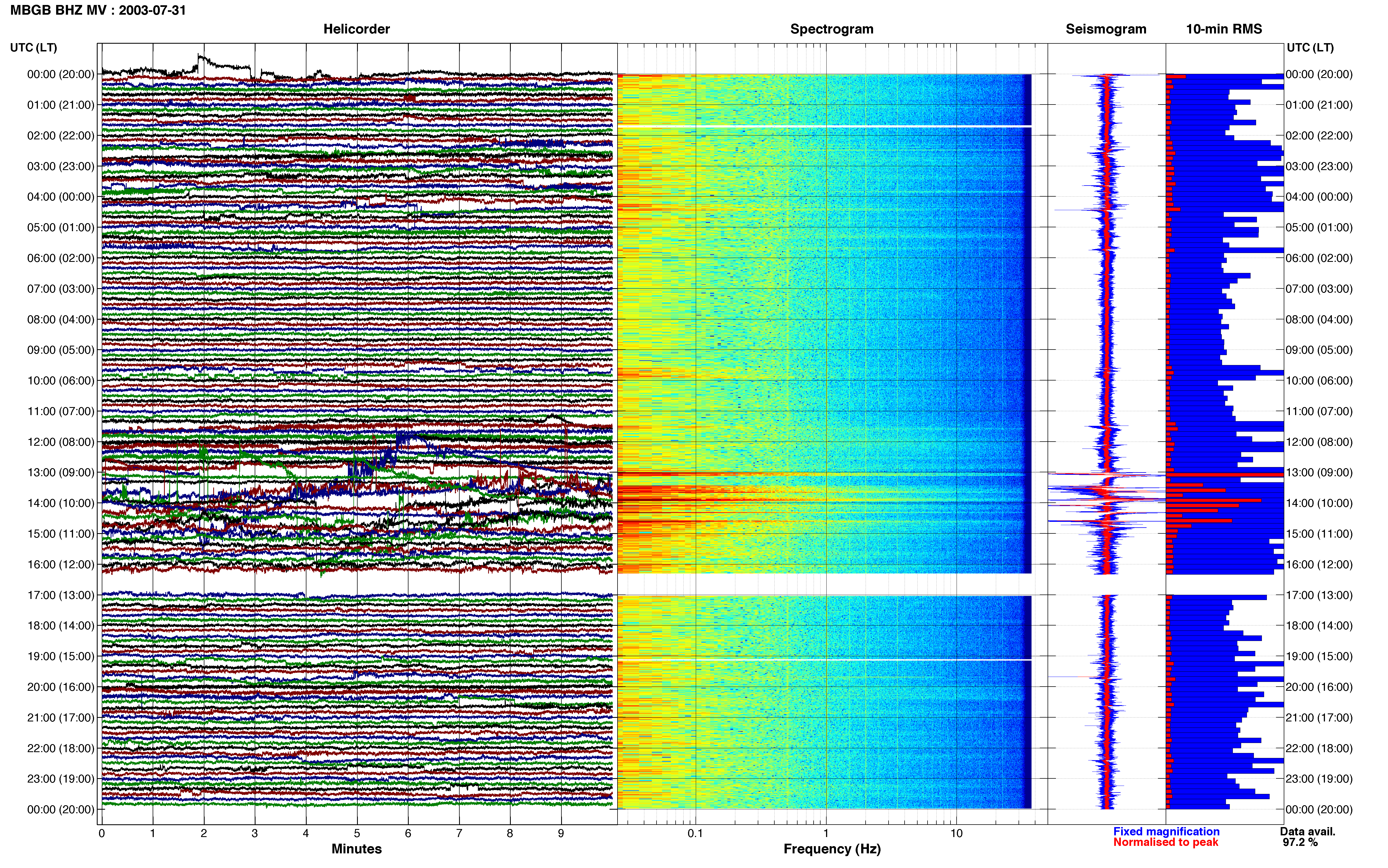Image resolution: width=1388 pixels, height=868 pixels.
Task: Click the 'Normalised to peak' legend text
Action: point(1166,842)
